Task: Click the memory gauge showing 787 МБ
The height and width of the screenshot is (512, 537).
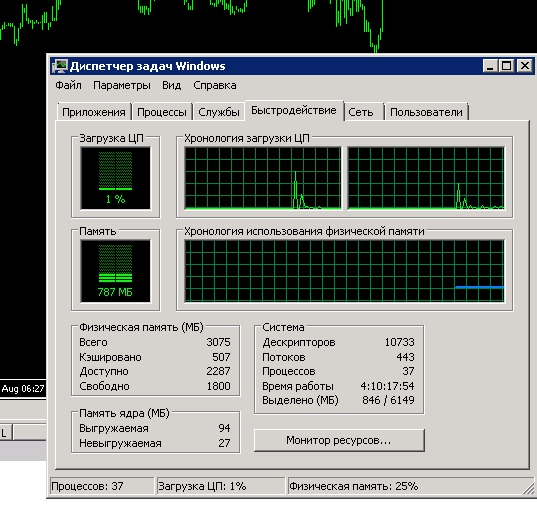Action: pyautogui.click(x=115, y=271)
